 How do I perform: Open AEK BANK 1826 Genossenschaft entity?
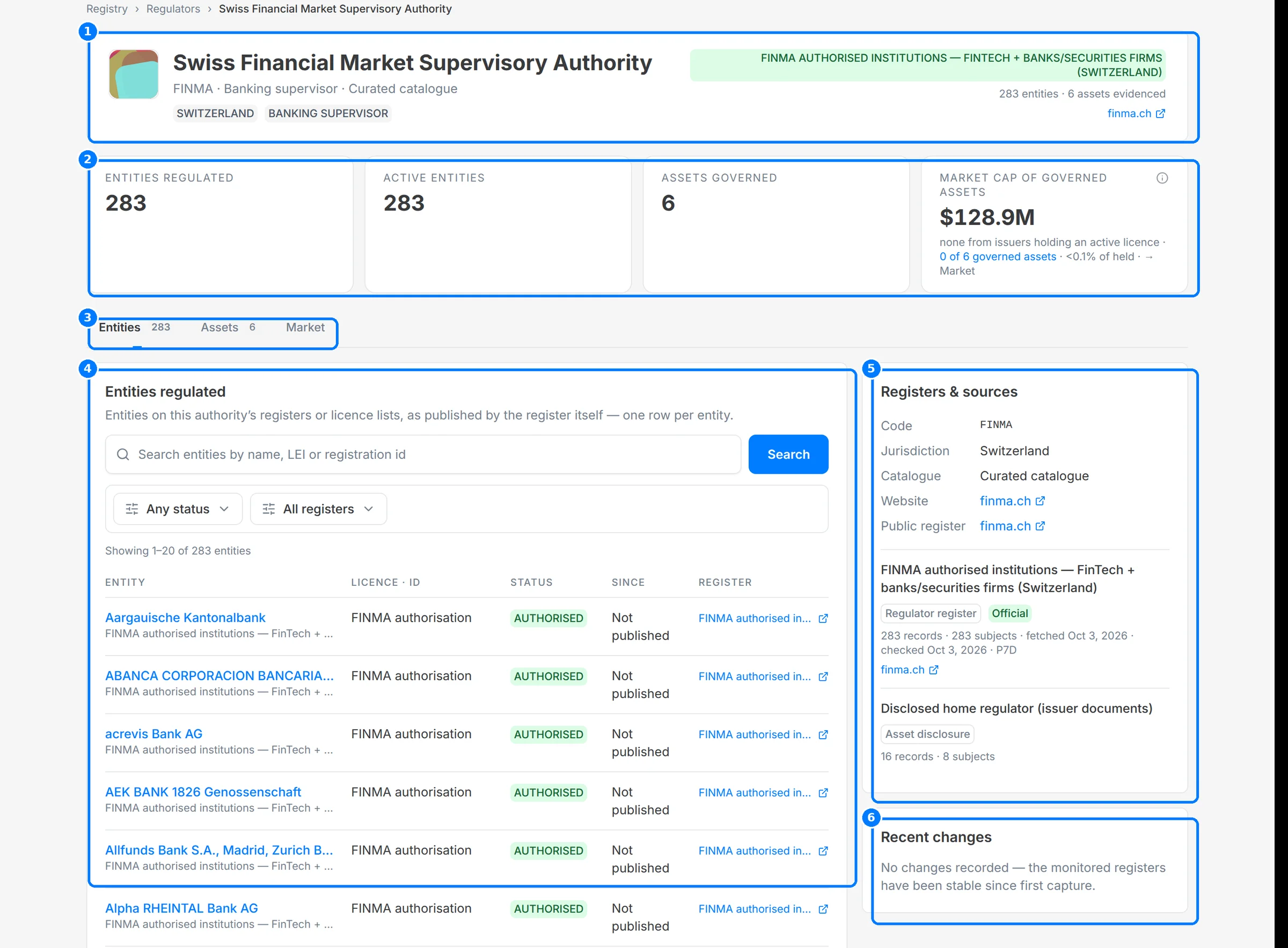(x=203, y=792)
